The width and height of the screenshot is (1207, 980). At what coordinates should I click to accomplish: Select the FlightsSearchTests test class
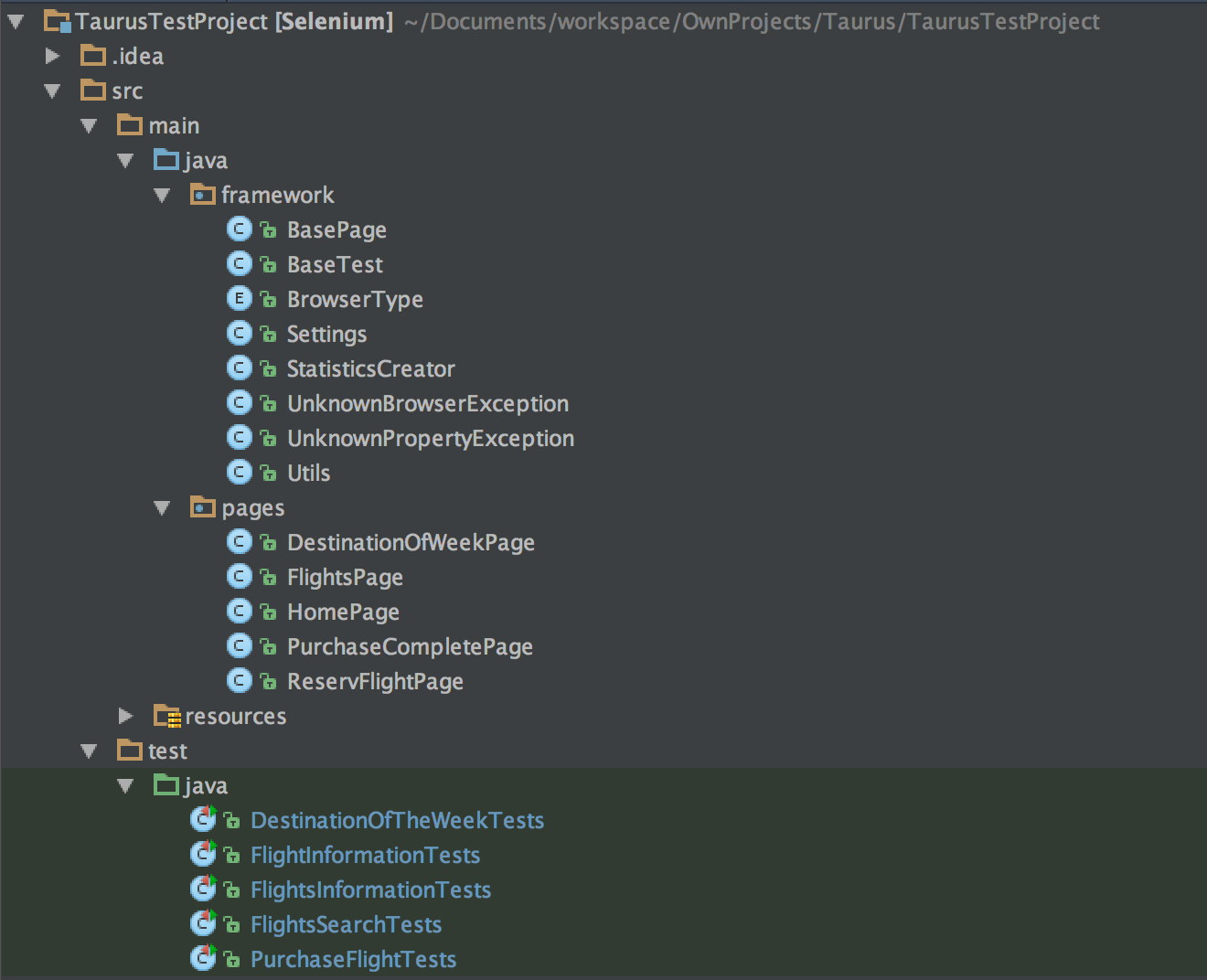(347, 925)
